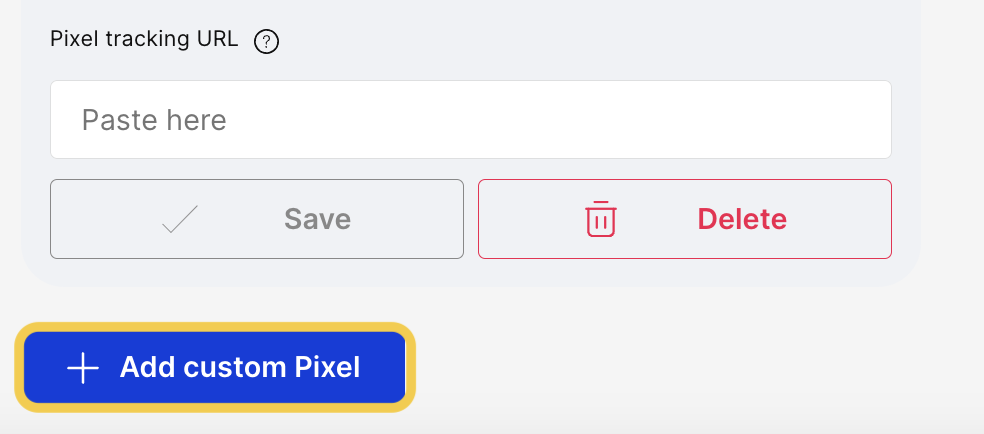The image size is (984, 434).
Task: Click the checkmark icon in Save
Action: [180, 219]
